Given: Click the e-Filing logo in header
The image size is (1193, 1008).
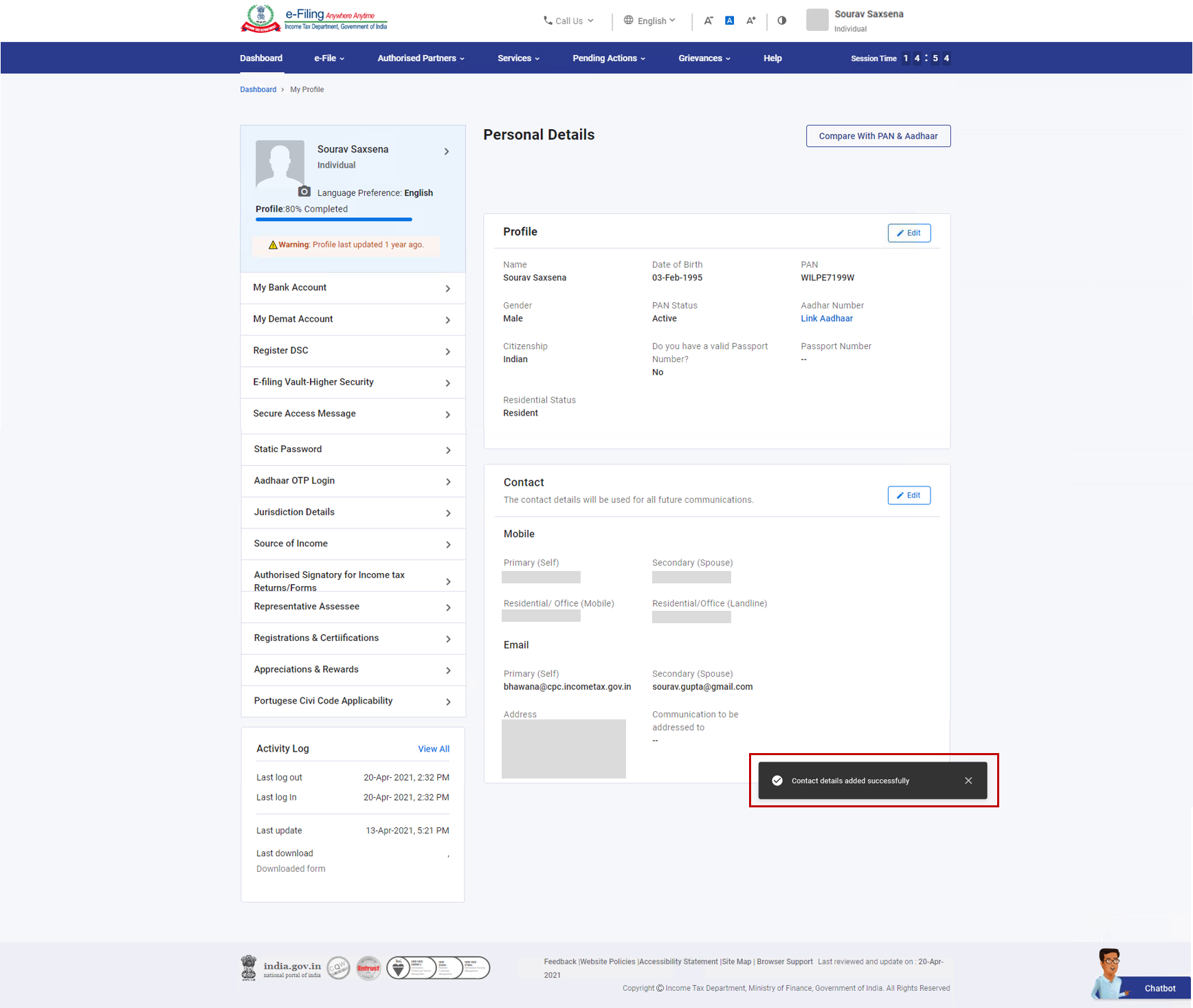Looking at the screenshot, I should point(314,19).
